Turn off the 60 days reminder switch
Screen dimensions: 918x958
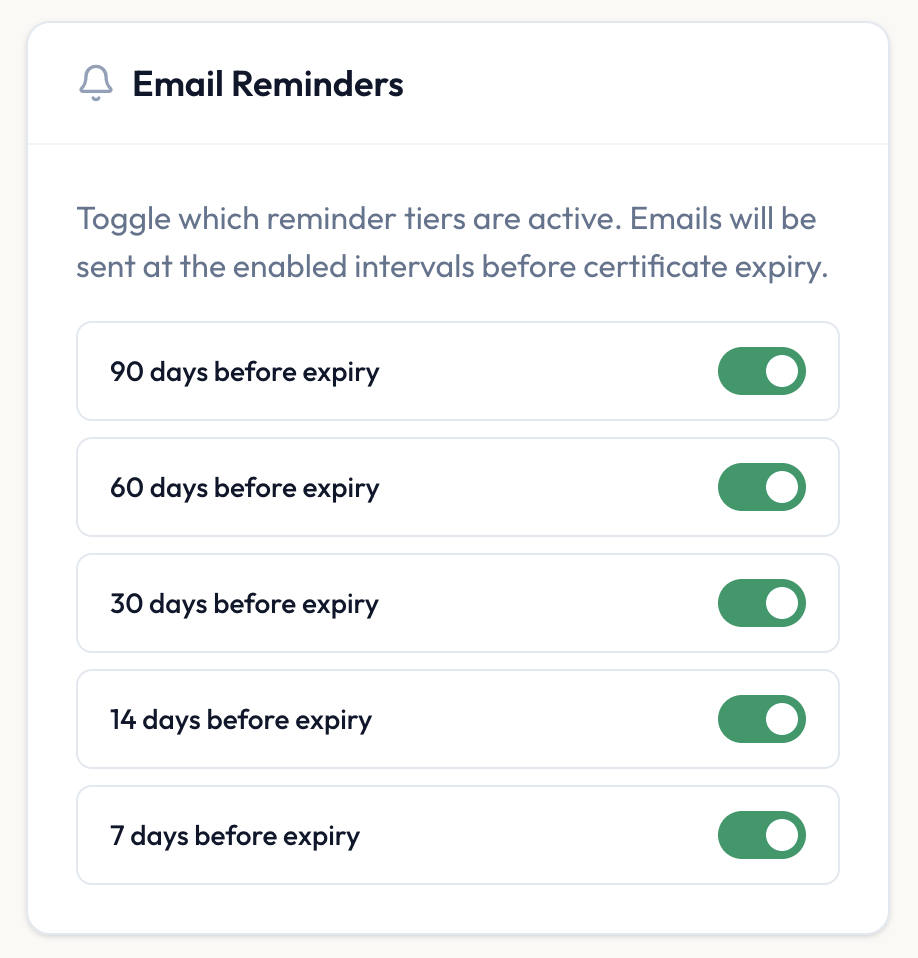coord(761,487)
